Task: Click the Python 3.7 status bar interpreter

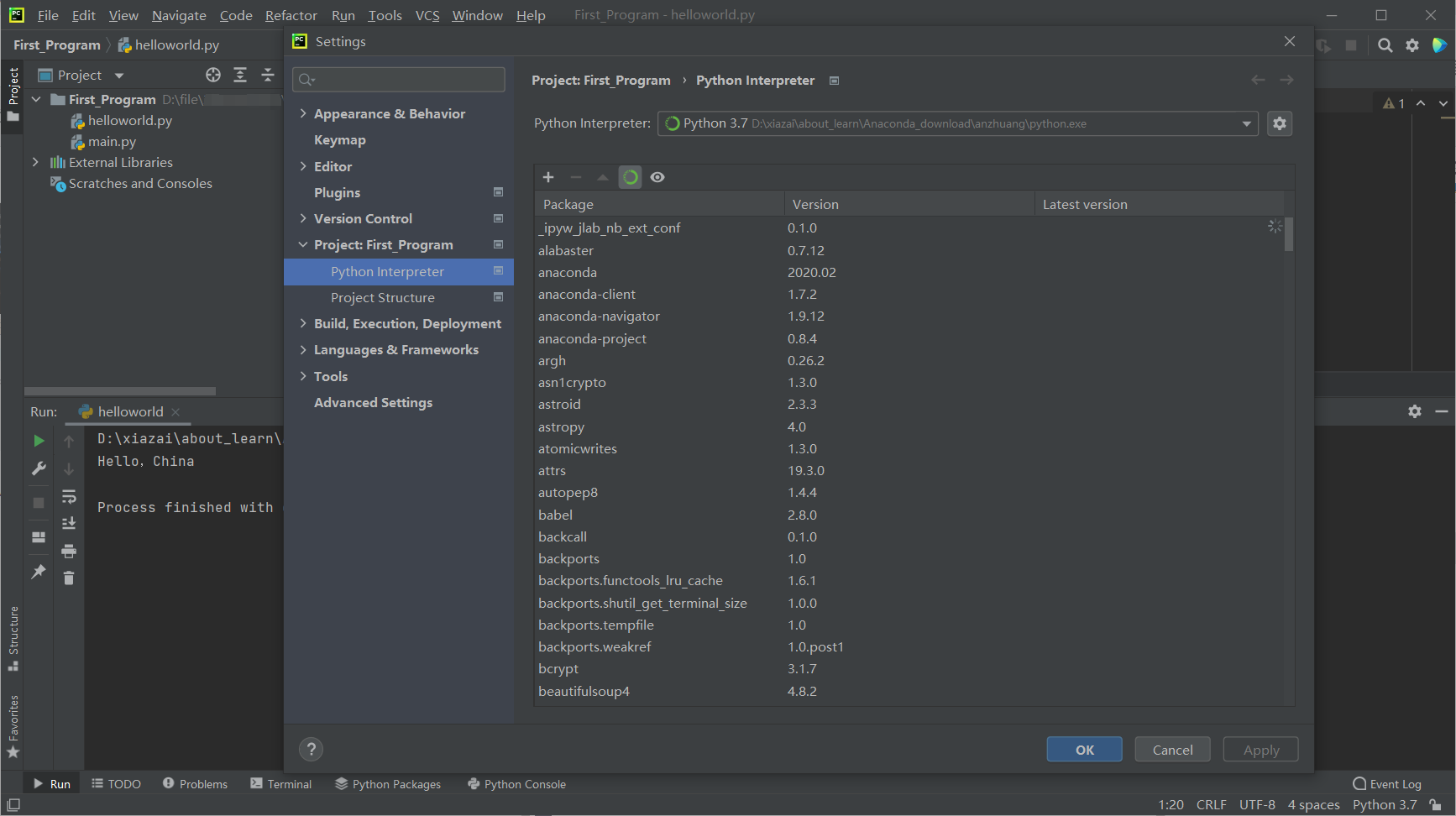Action: pos(1385,804)
